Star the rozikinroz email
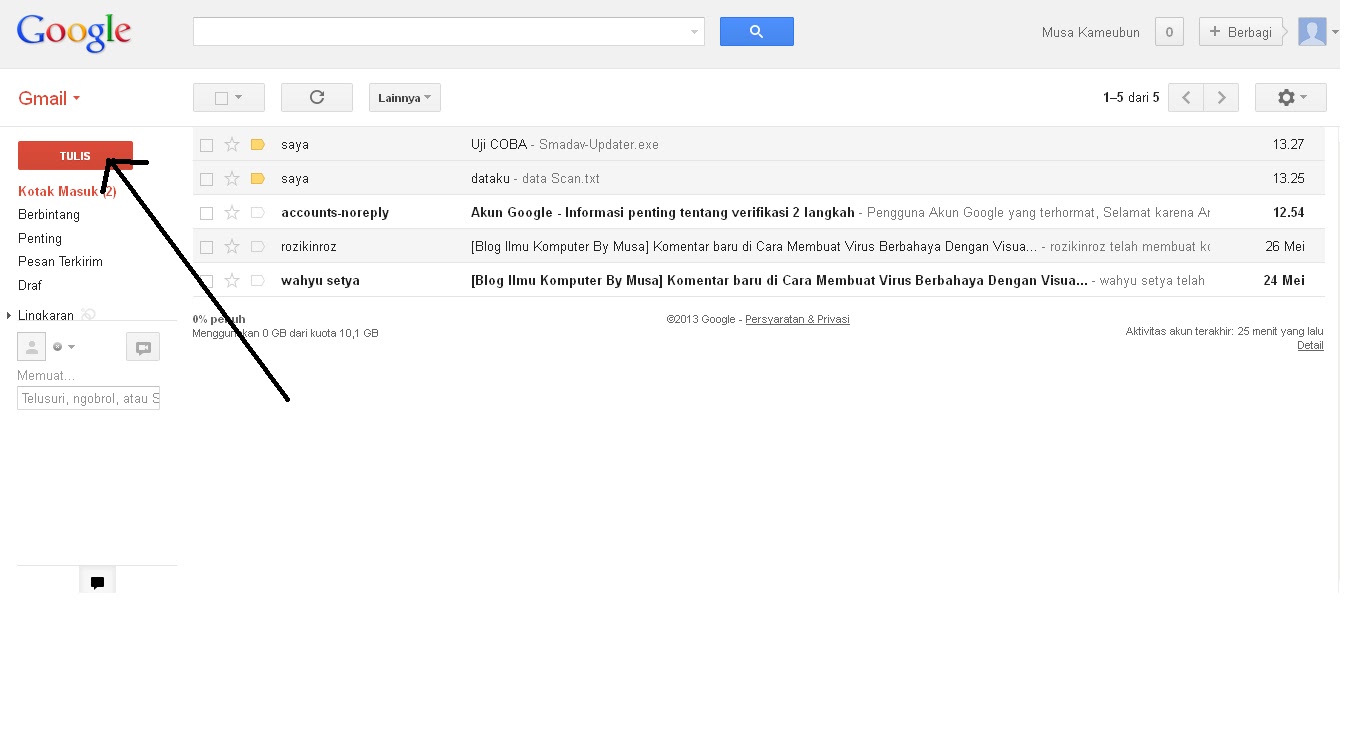The width and height of the screenshot is (1351, 735). [232, 246]
